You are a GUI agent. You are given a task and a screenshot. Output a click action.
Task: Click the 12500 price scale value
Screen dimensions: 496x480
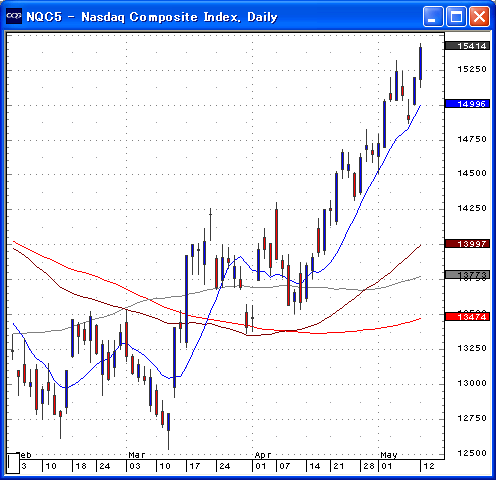[x=472, y=453]
